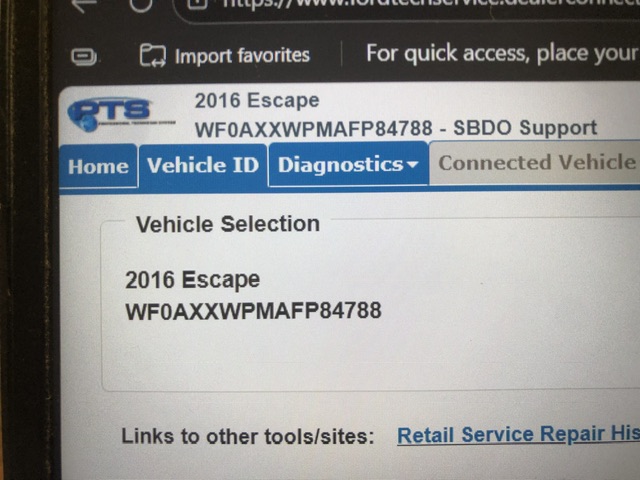Click the site info icon in address bar
Screen dimensions: 640x480
tap(198, 4)
